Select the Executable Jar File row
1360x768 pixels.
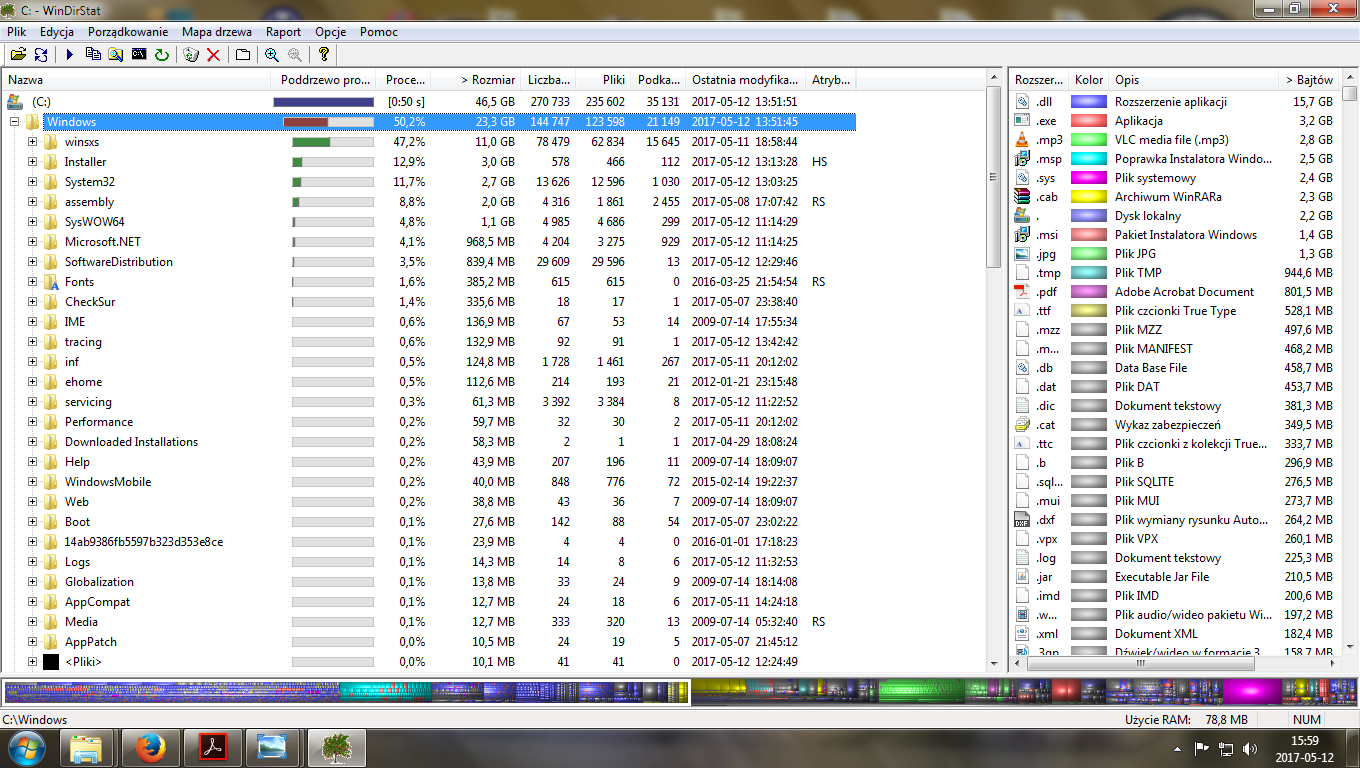pyautogui.click(x=1175, y=577)
